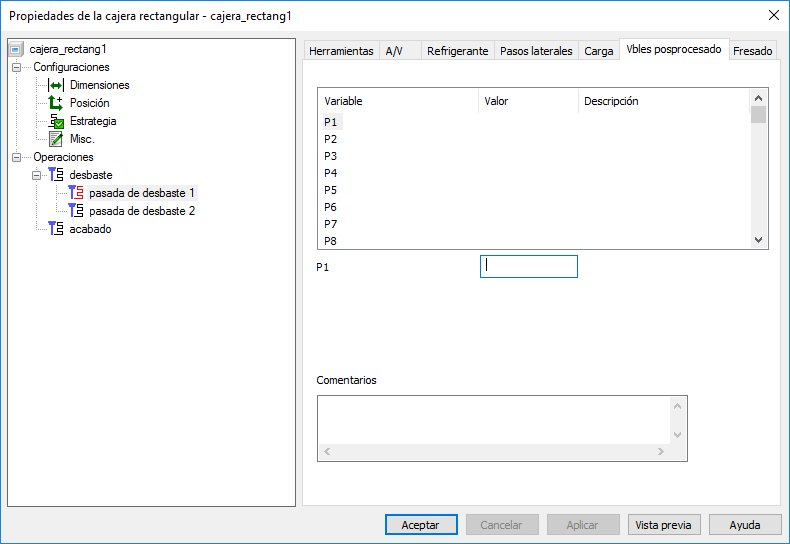Open the Dimensiones settings item

pyautogui.click(x=100, y=85)
